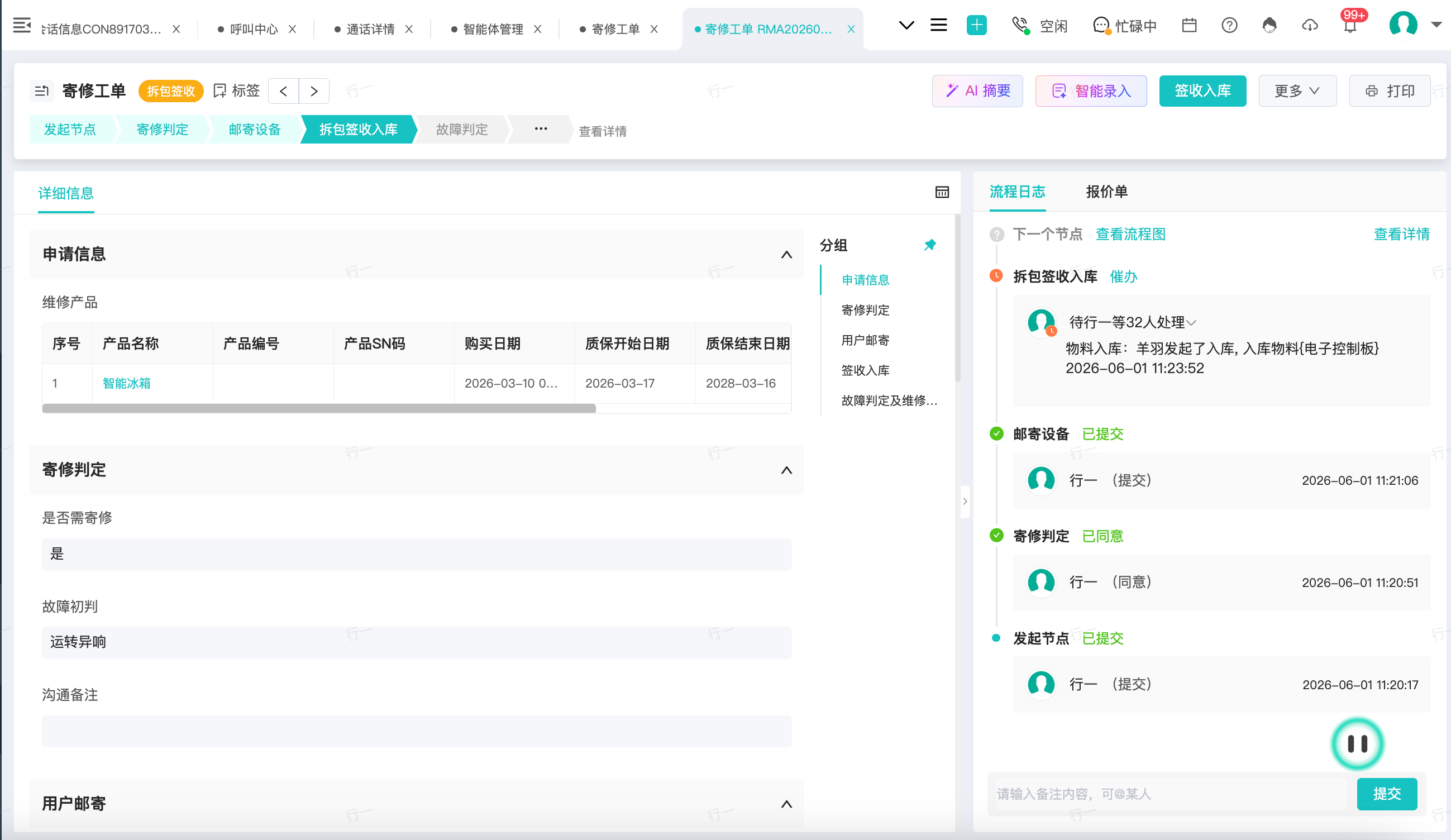This screenshot has width=1451, height=840.
Task: Open cloud download icon
Action: click(x=1310, y=25)
